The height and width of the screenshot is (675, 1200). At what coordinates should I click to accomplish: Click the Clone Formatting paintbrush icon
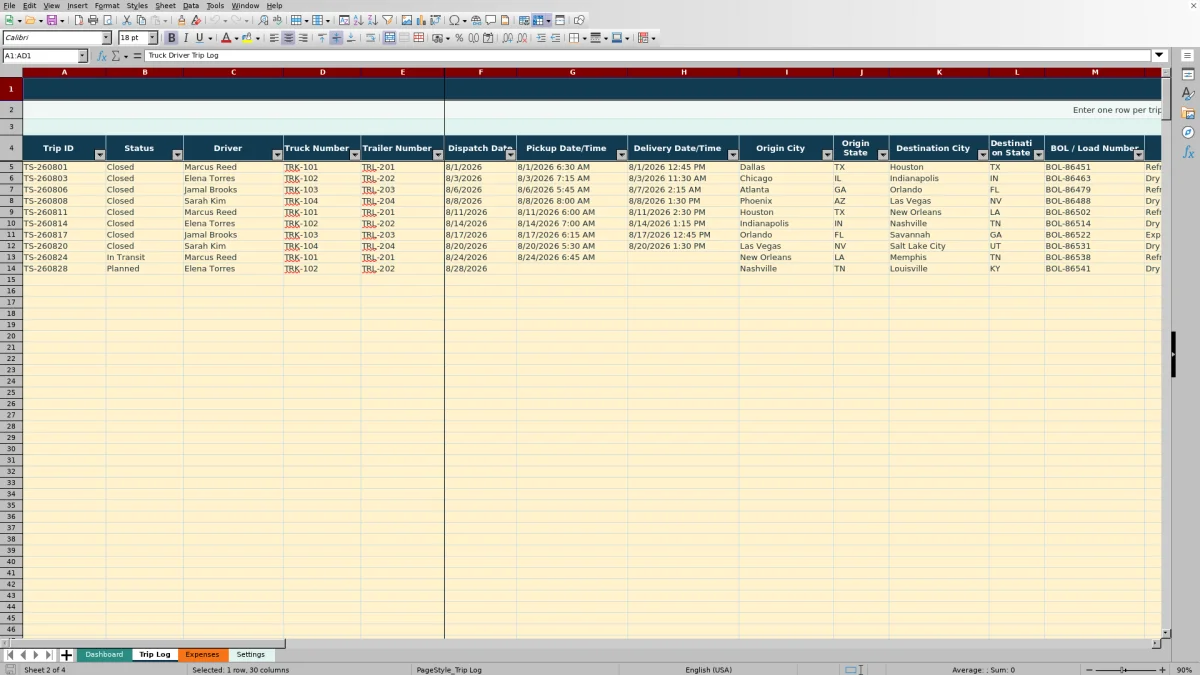tap(181, 20)
